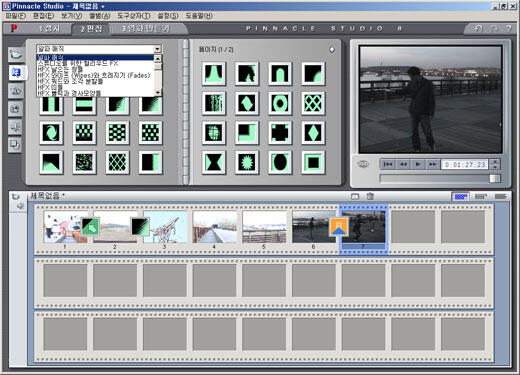Open the video scenes album tab
This screenshot has height=375, width=520.
tap(16, 54)
